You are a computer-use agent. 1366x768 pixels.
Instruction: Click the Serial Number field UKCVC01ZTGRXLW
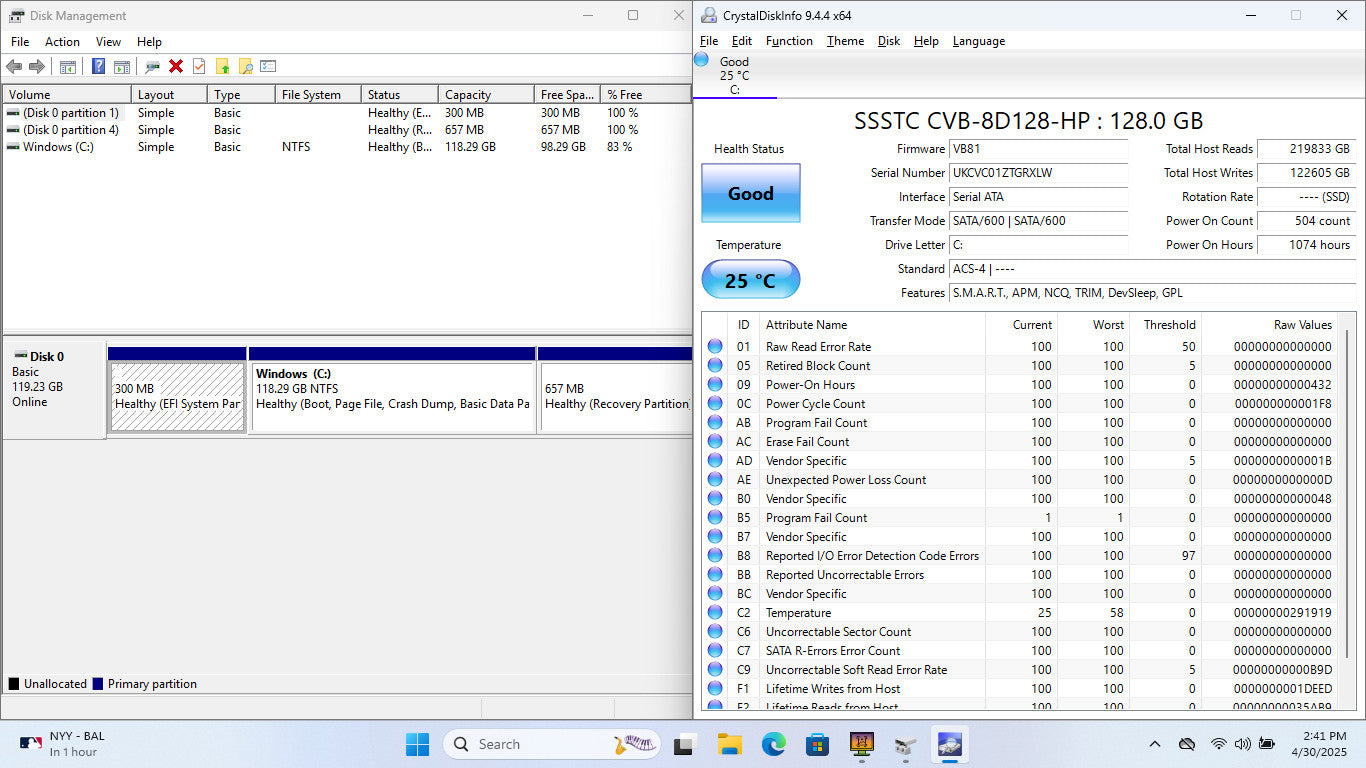pyautogui.click(x=1038, y=173)
